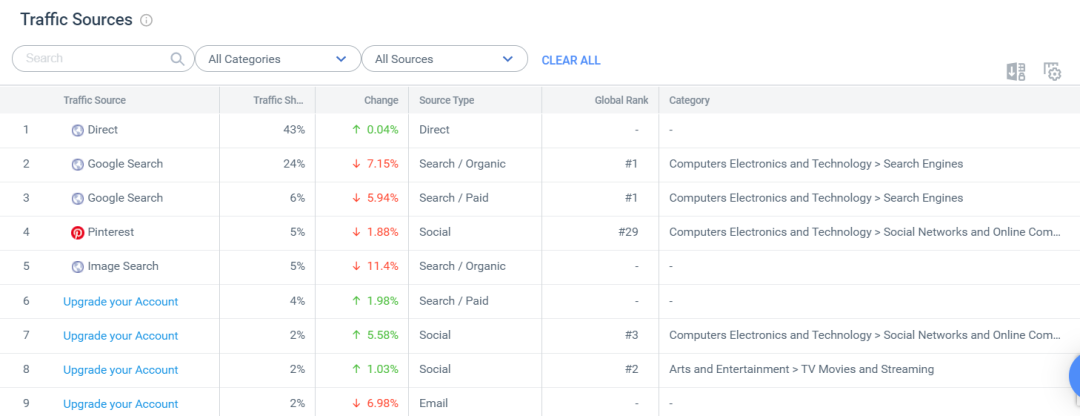
Task: Select the Pinterest traffic source row
Action: pyautogui.click(x=110, y=232)
